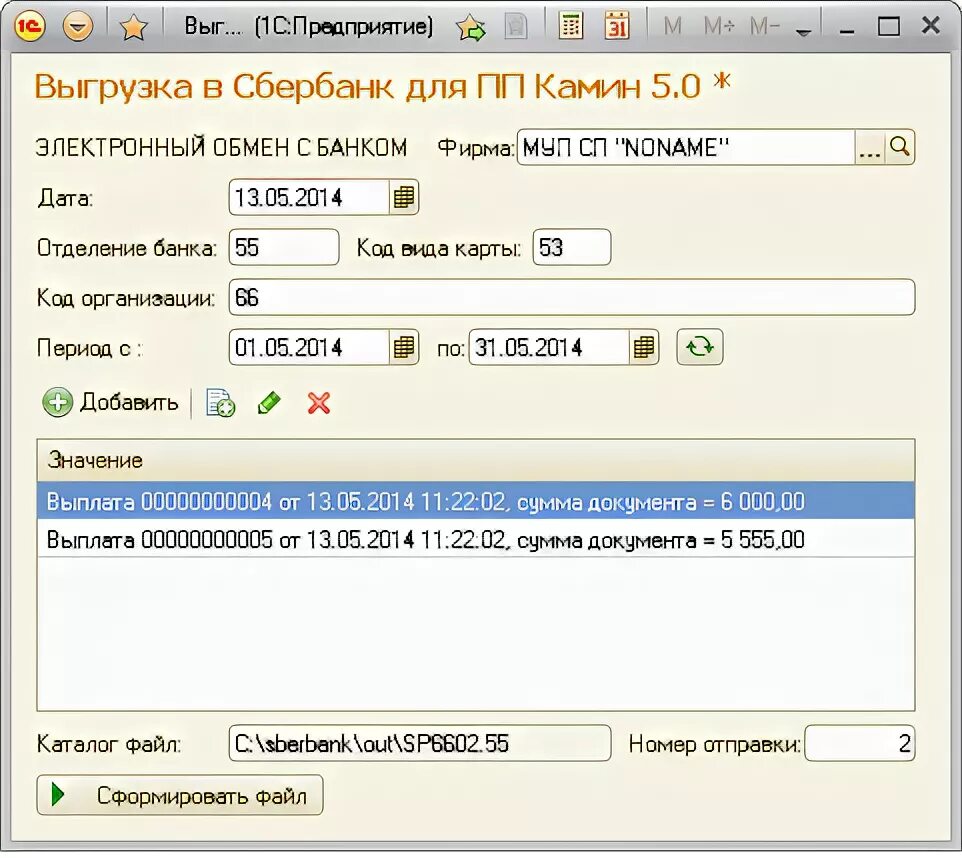
Task: Select row Выплата 00000000005 сумма 5 555,00
Action: pyautogui.click(x=475, y=539)
